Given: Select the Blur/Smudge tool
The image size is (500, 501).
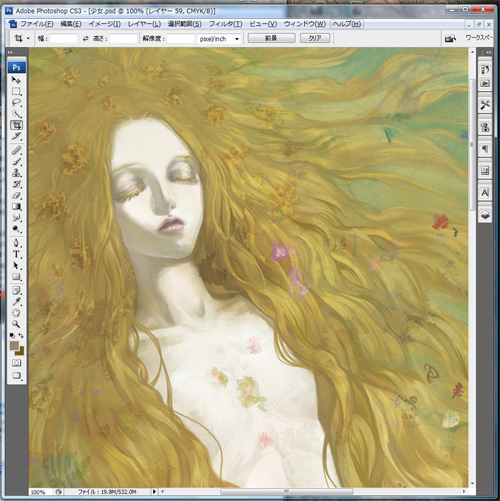Looking at the screenshot, I should click(16, 218).
